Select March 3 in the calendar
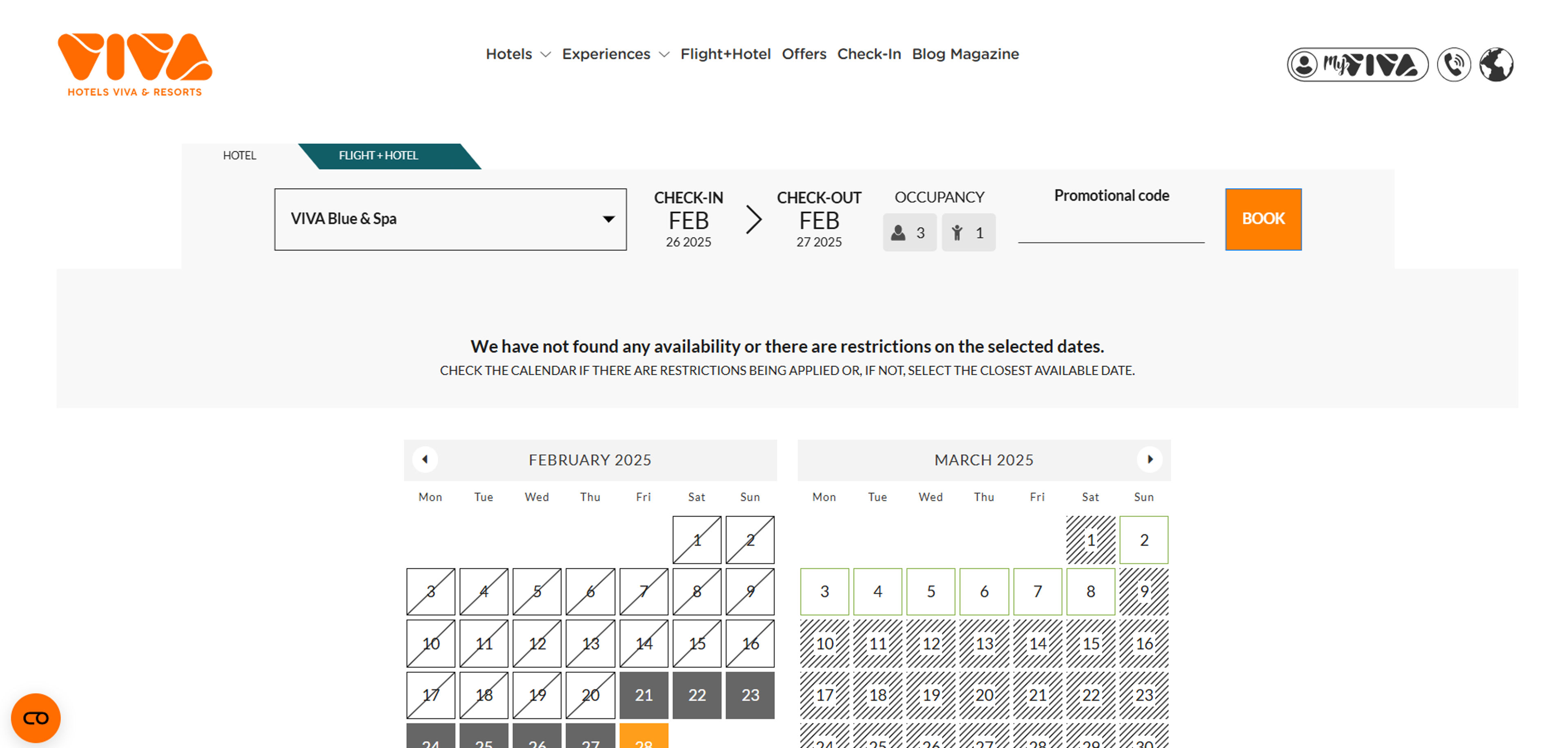This screenshot has height=748, width=1568. (x=824, y=592)
